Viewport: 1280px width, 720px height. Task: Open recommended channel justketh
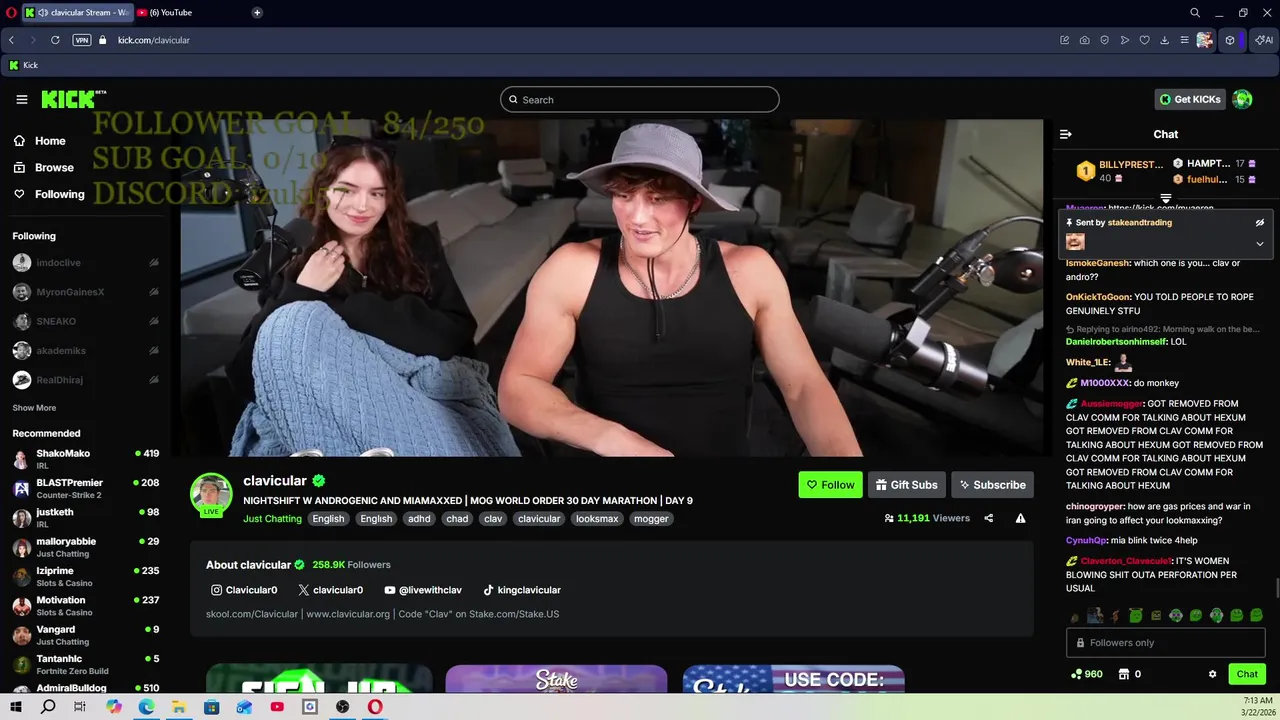[x=85, y=518]
